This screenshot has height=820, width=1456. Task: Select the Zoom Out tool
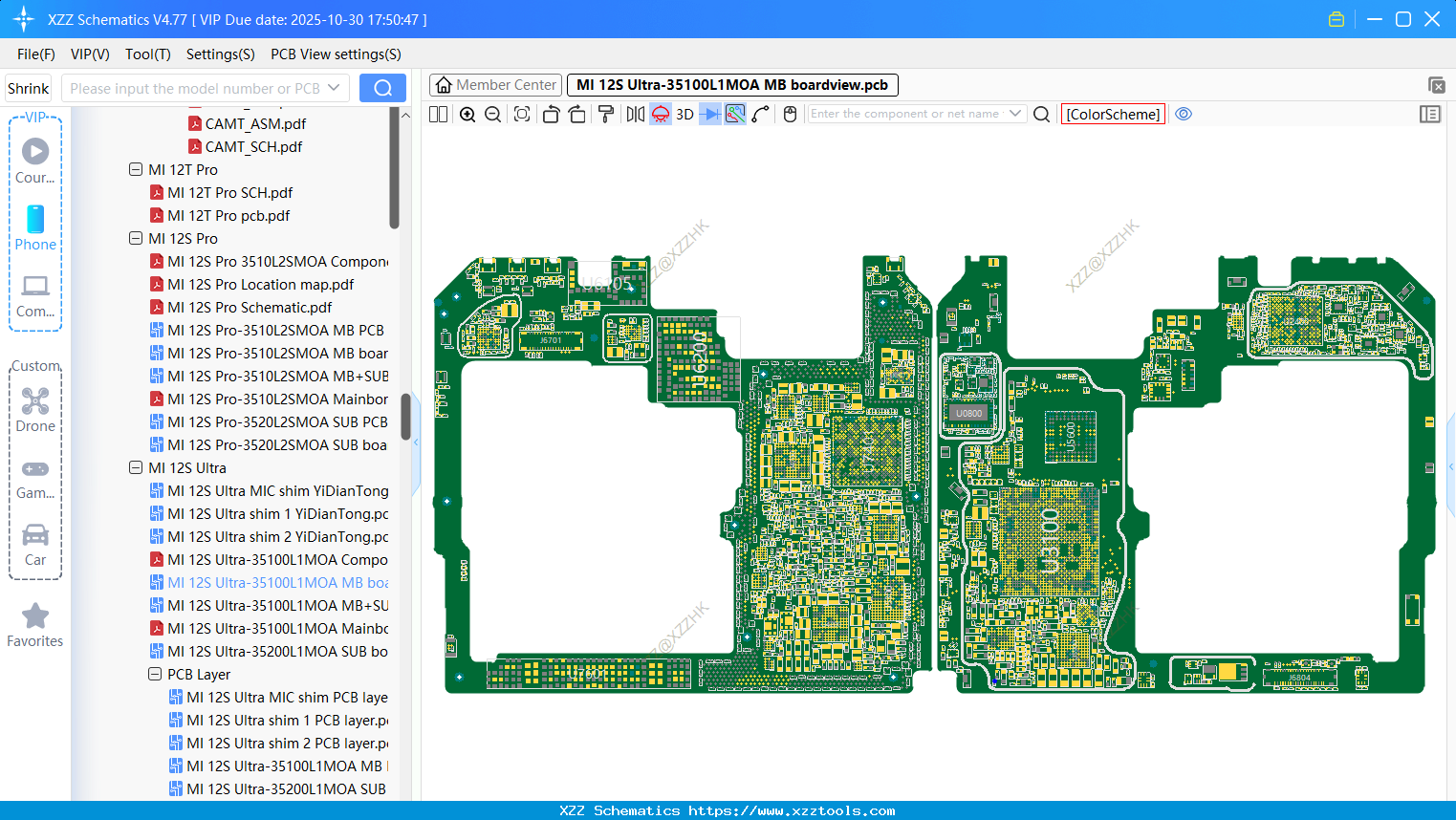coord(492,114)
